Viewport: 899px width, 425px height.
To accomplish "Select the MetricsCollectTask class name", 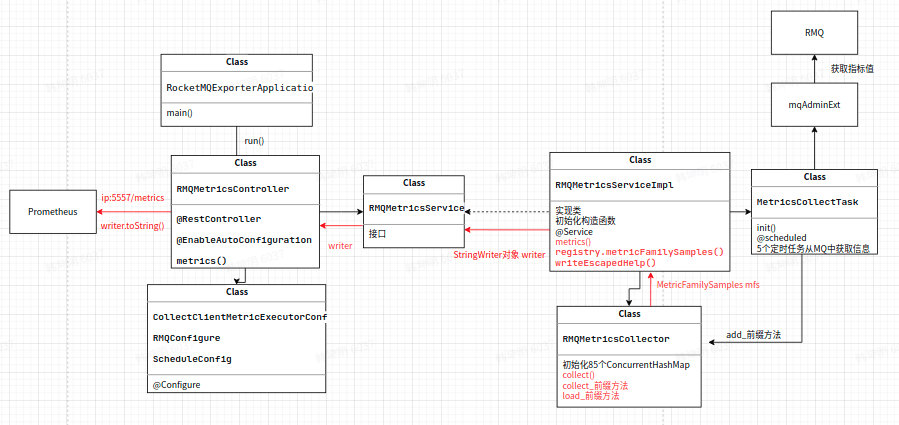I will 805,202.
